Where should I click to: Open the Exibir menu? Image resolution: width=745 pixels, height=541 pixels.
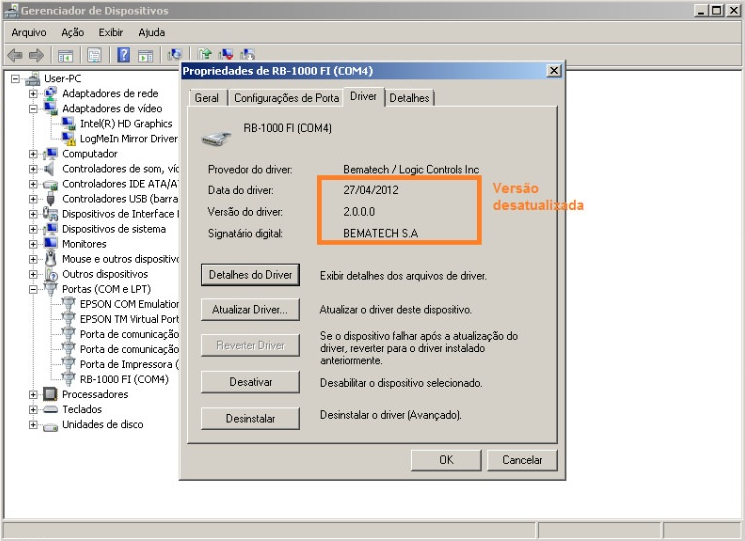pos(111,32)
